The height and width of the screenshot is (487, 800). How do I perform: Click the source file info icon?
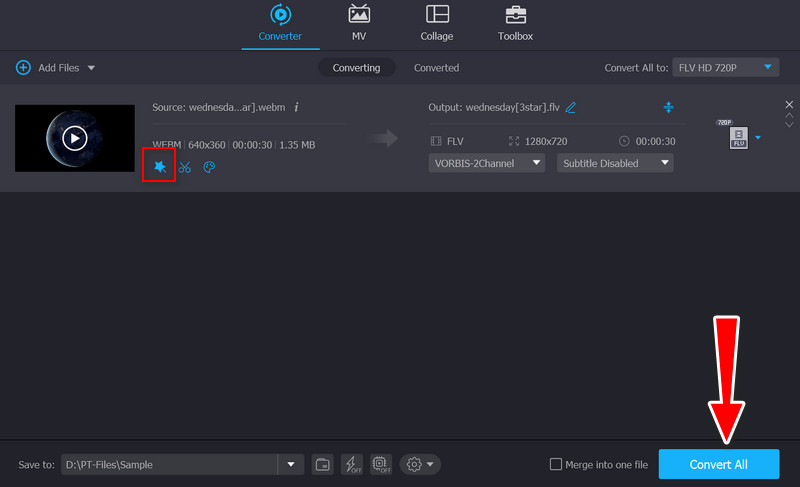pos(297,107)
